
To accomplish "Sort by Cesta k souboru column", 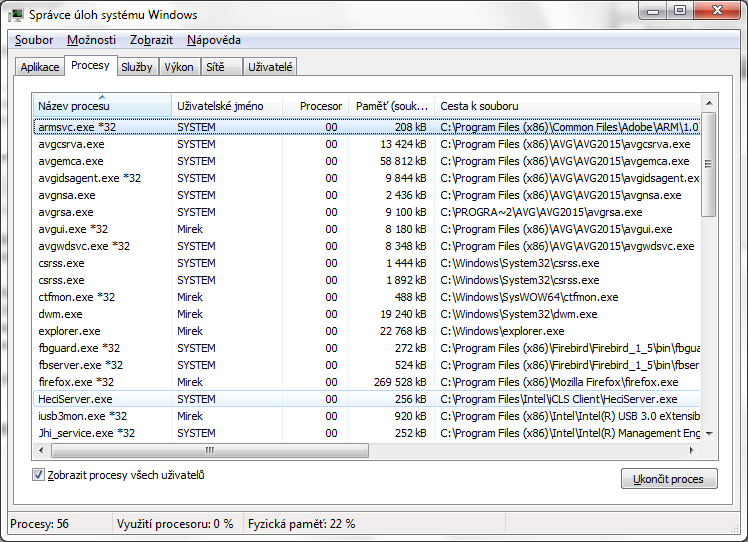I will click(x=568, y=105).
